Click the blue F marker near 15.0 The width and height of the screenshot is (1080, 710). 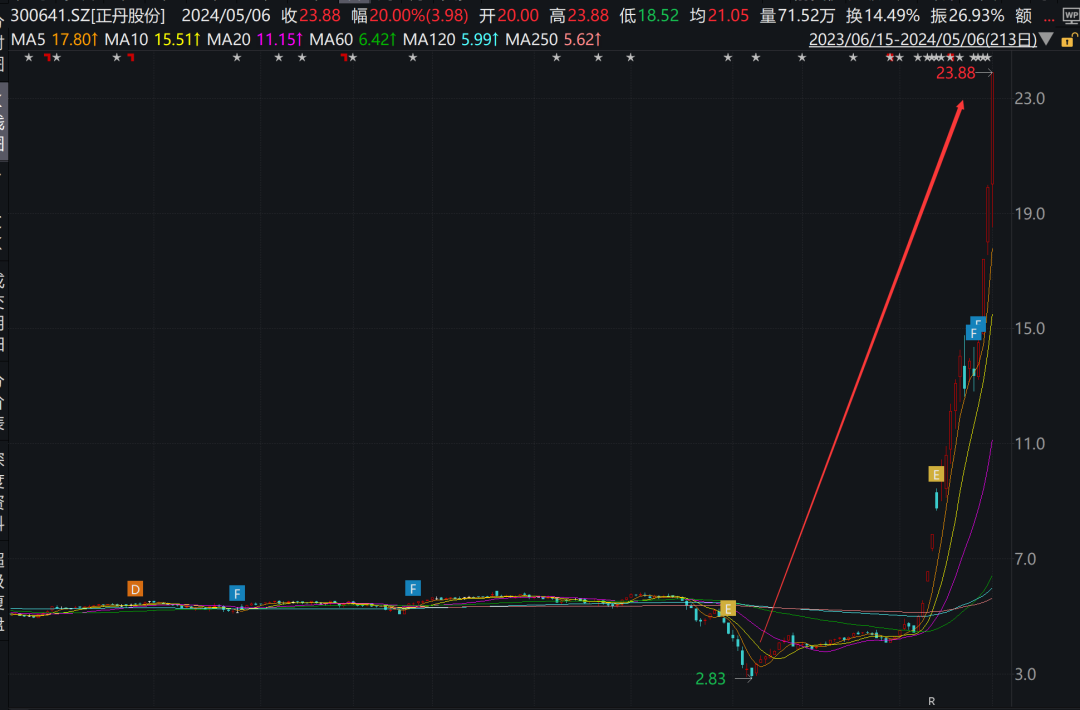(x=973, y=333)
